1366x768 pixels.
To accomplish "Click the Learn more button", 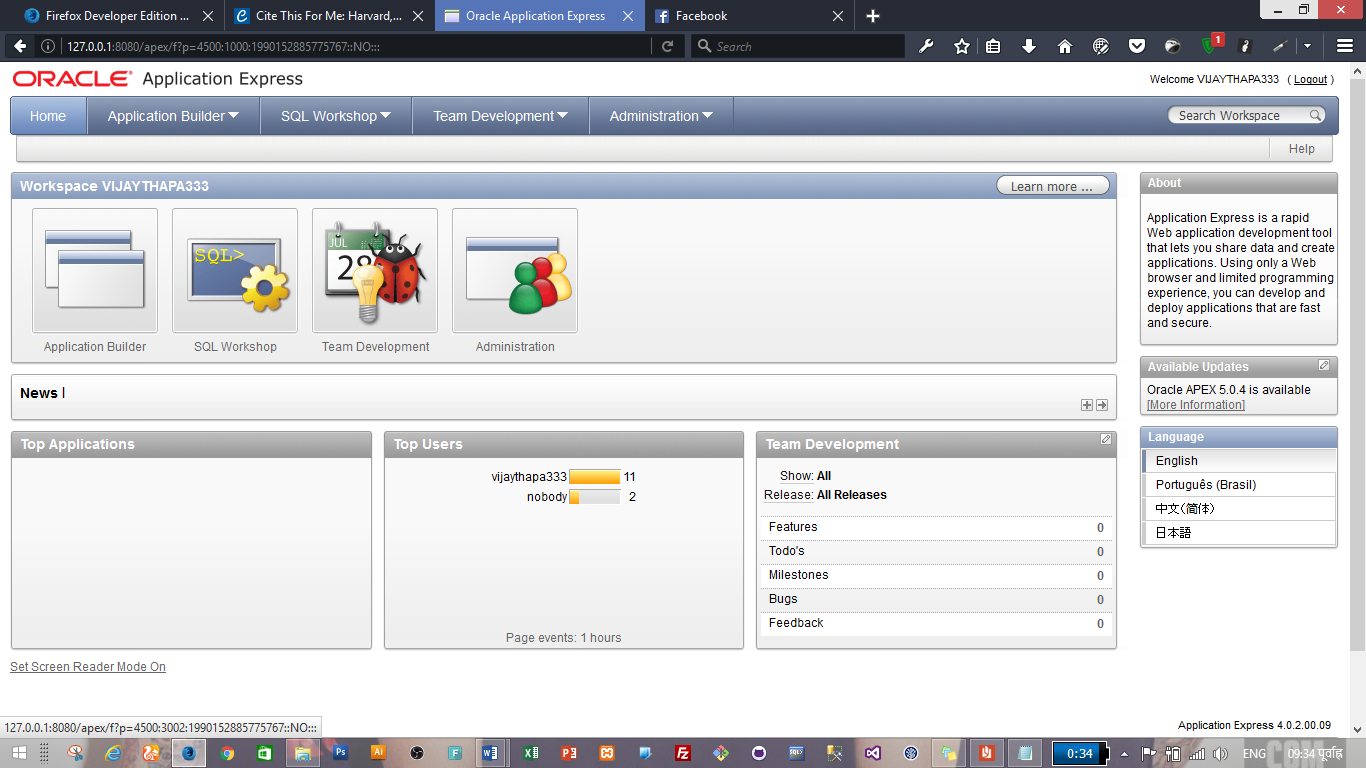I will (1052, 185).
